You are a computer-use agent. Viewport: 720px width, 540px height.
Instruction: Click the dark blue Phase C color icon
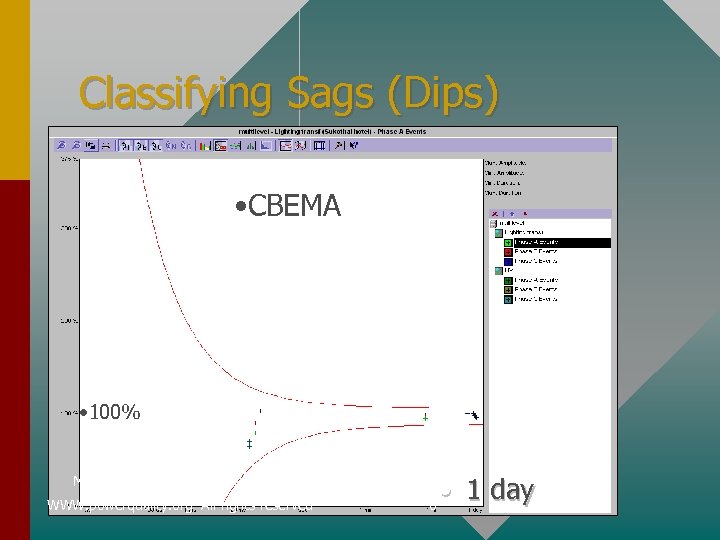pyautogui.click(x=508, y=262)
